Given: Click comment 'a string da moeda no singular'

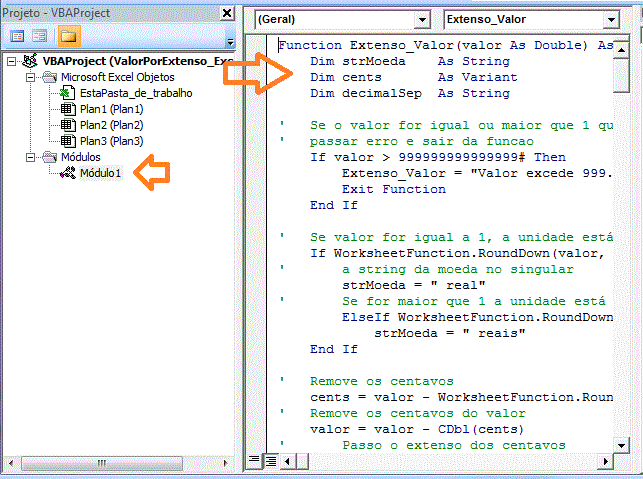Looking at the screenshot, I should coord(458,269).
